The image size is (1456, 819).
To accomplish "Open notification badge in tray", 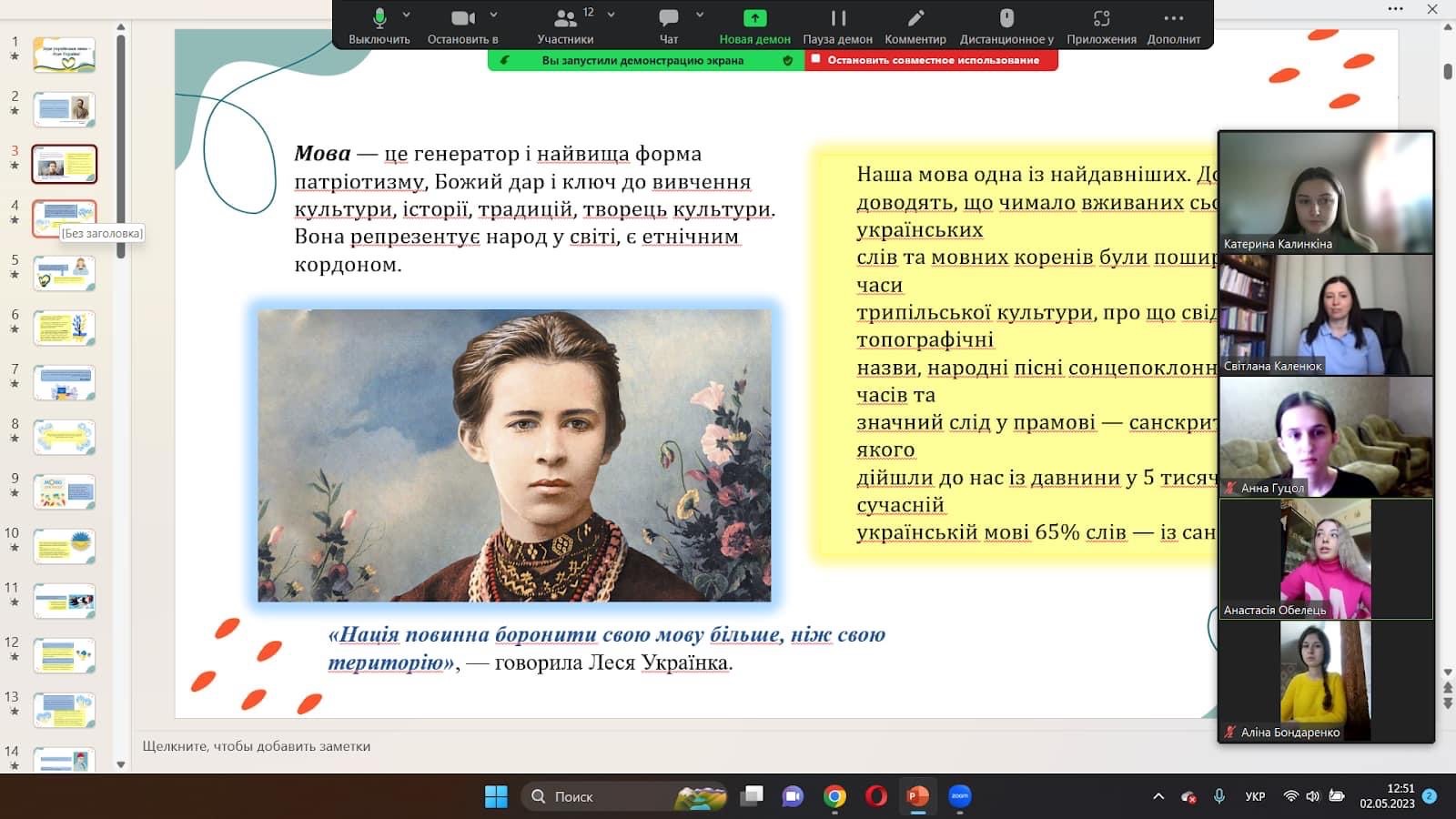I will tap(1430, 795).
